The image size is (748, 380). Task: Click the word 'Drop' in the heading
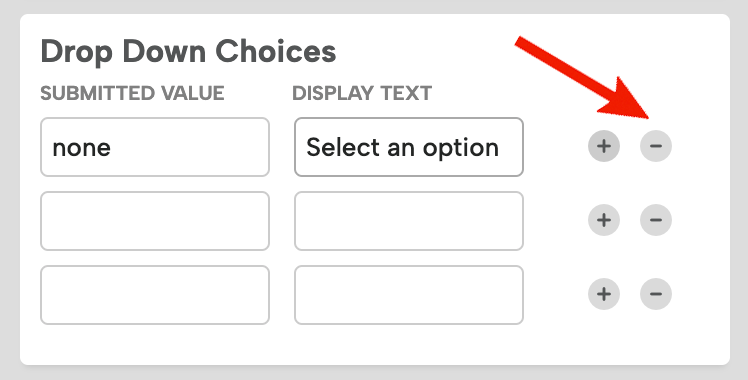(77, 52)
